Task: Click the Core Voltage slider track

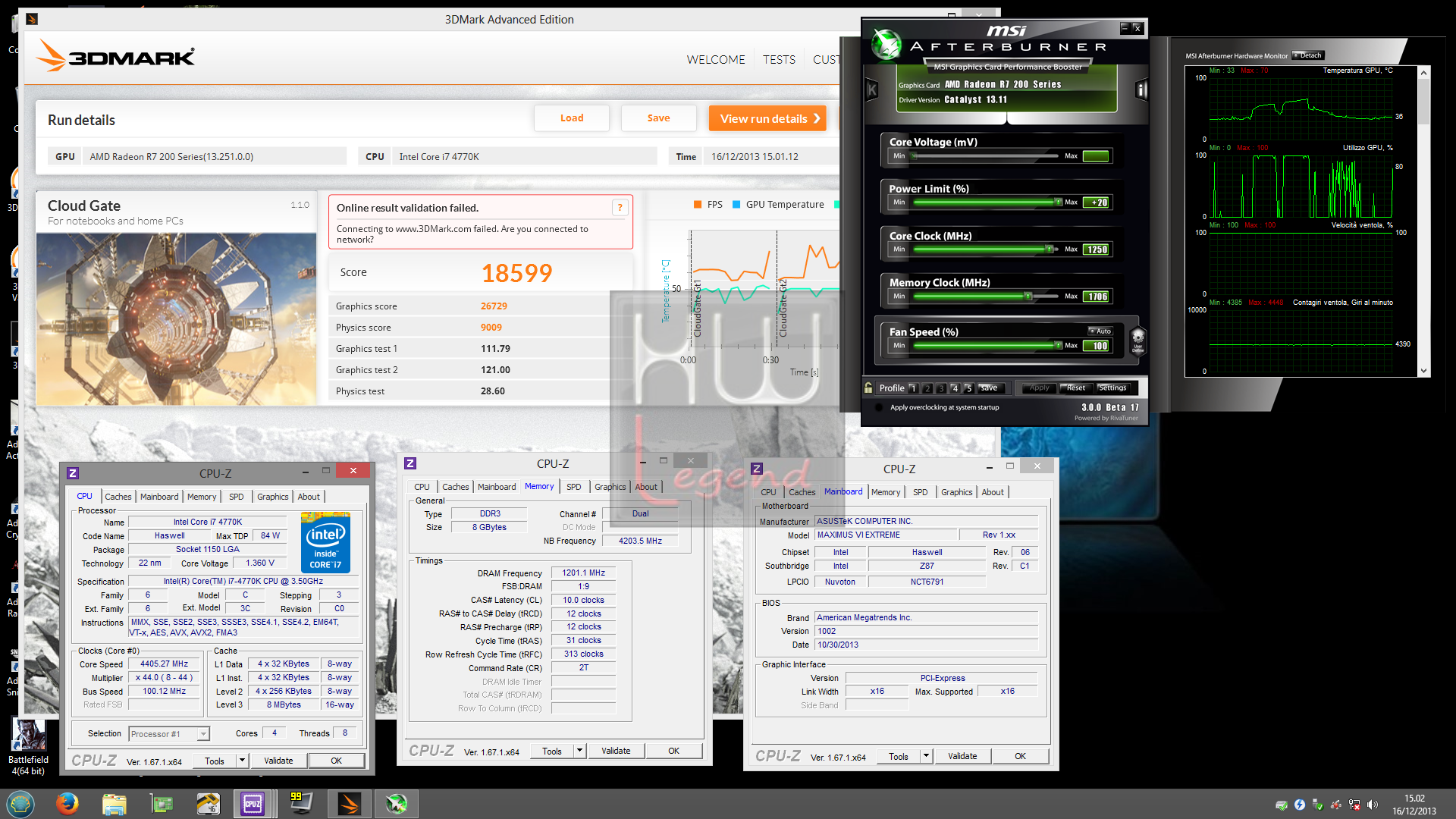Action: point(984,155)
